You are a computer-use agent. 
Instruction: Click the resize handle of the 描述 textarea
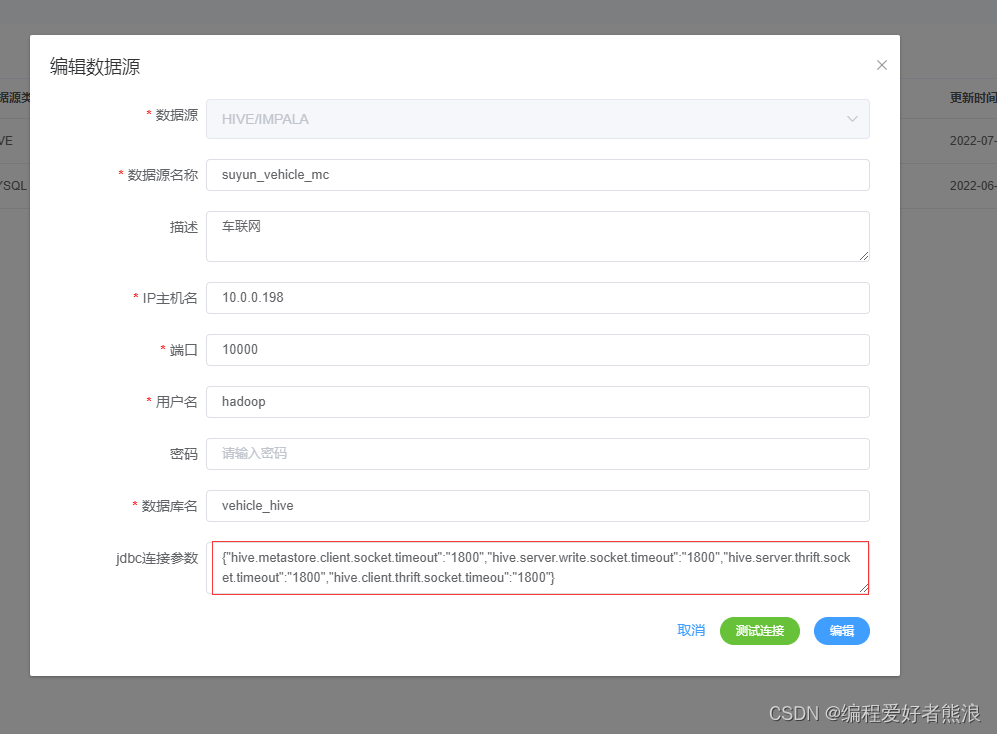[x=864, y=258]
